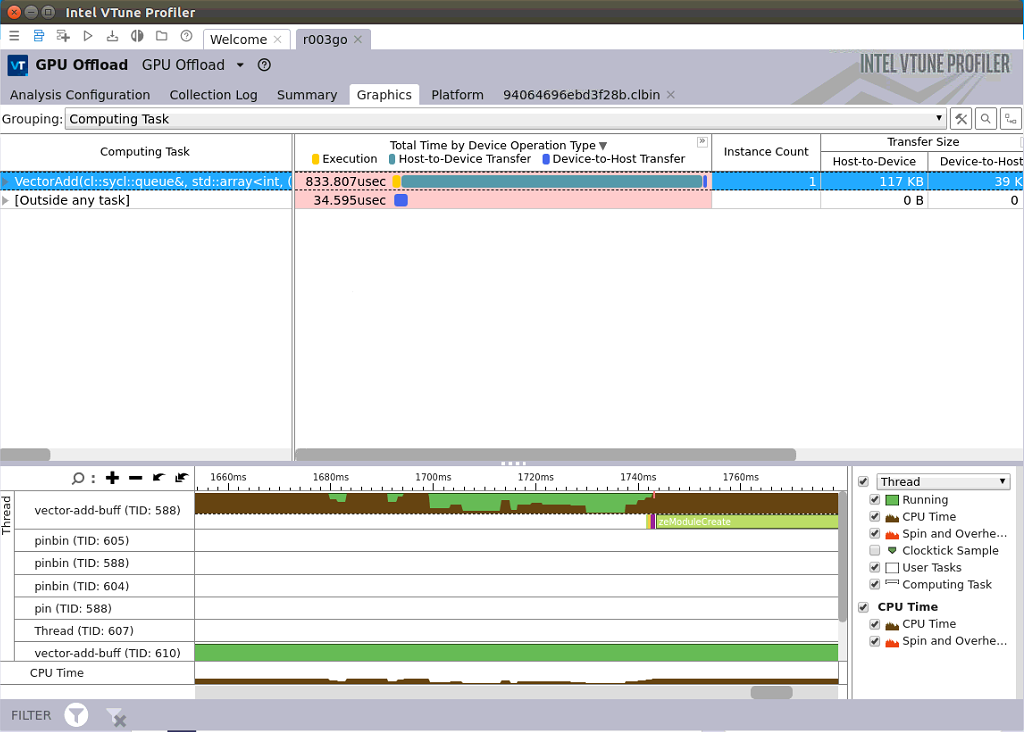The image size is (1024, 732).
Task: Click the yellow Execution legend swatch
Action: pyautogui.click(x=315, y=159)
